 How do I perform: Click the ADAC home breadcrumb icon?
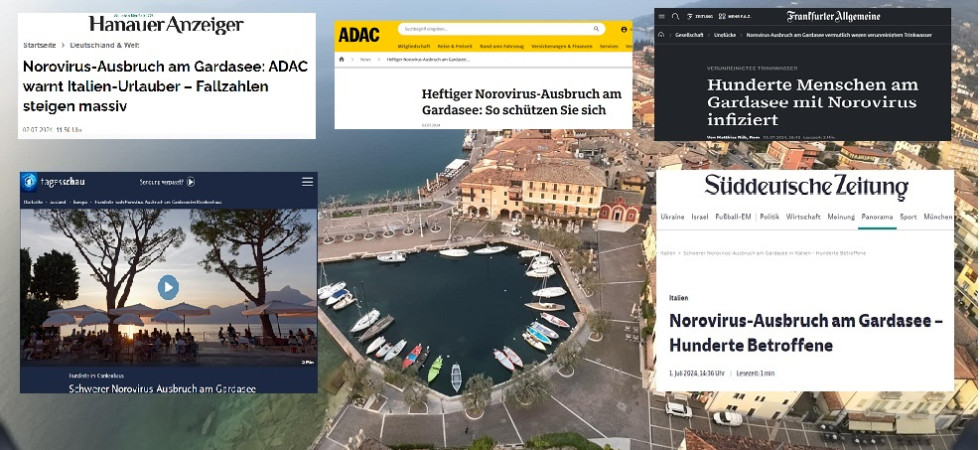[x=342, y=60]
